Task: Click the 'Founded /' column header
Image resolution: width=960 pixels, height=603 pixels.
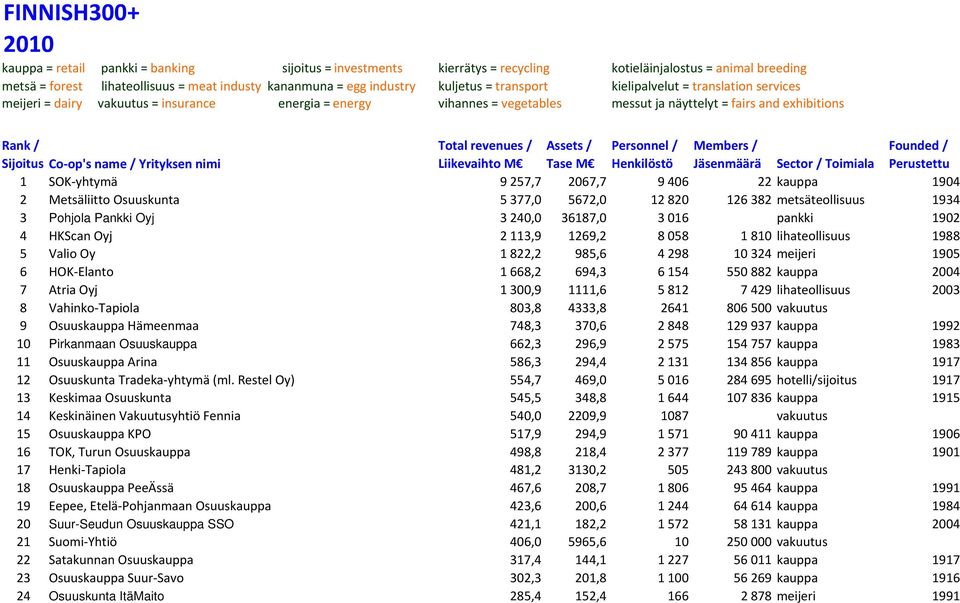Action: click(918, 146)
